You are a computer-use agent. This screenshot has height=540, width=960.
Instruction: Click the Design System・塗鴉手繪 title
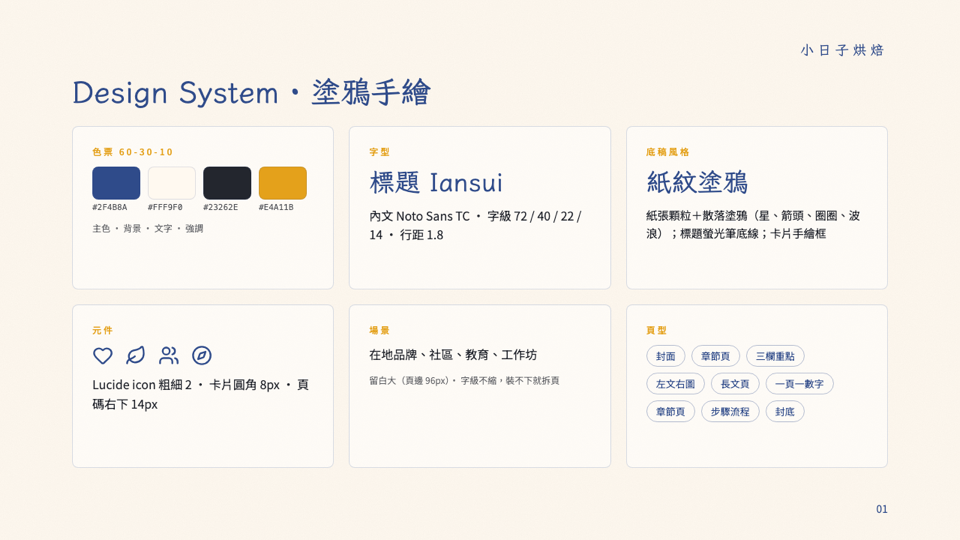pos(252,92)
